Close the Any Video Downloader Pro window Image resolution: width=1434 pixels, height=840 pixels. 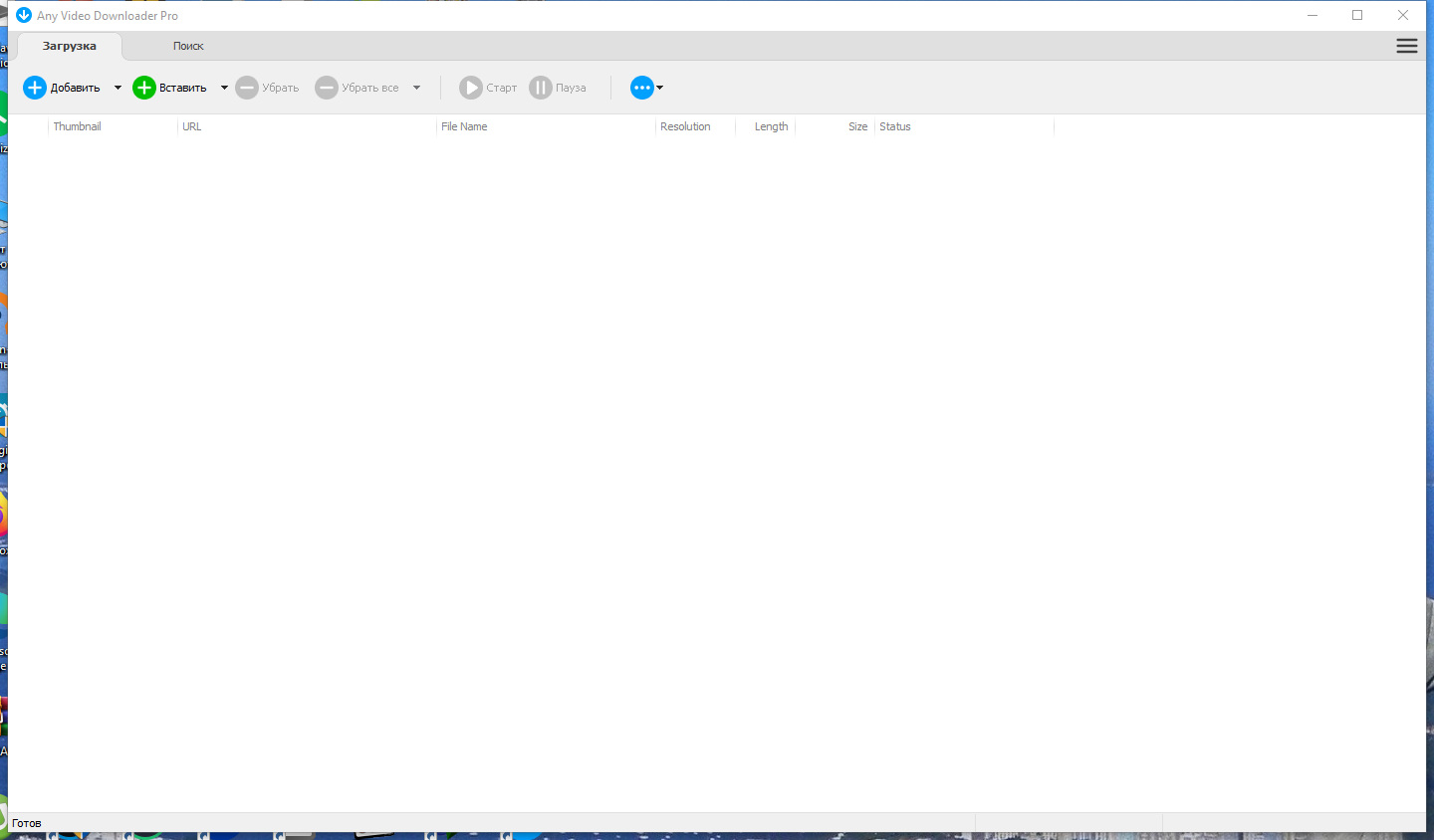coord(1403,15)
